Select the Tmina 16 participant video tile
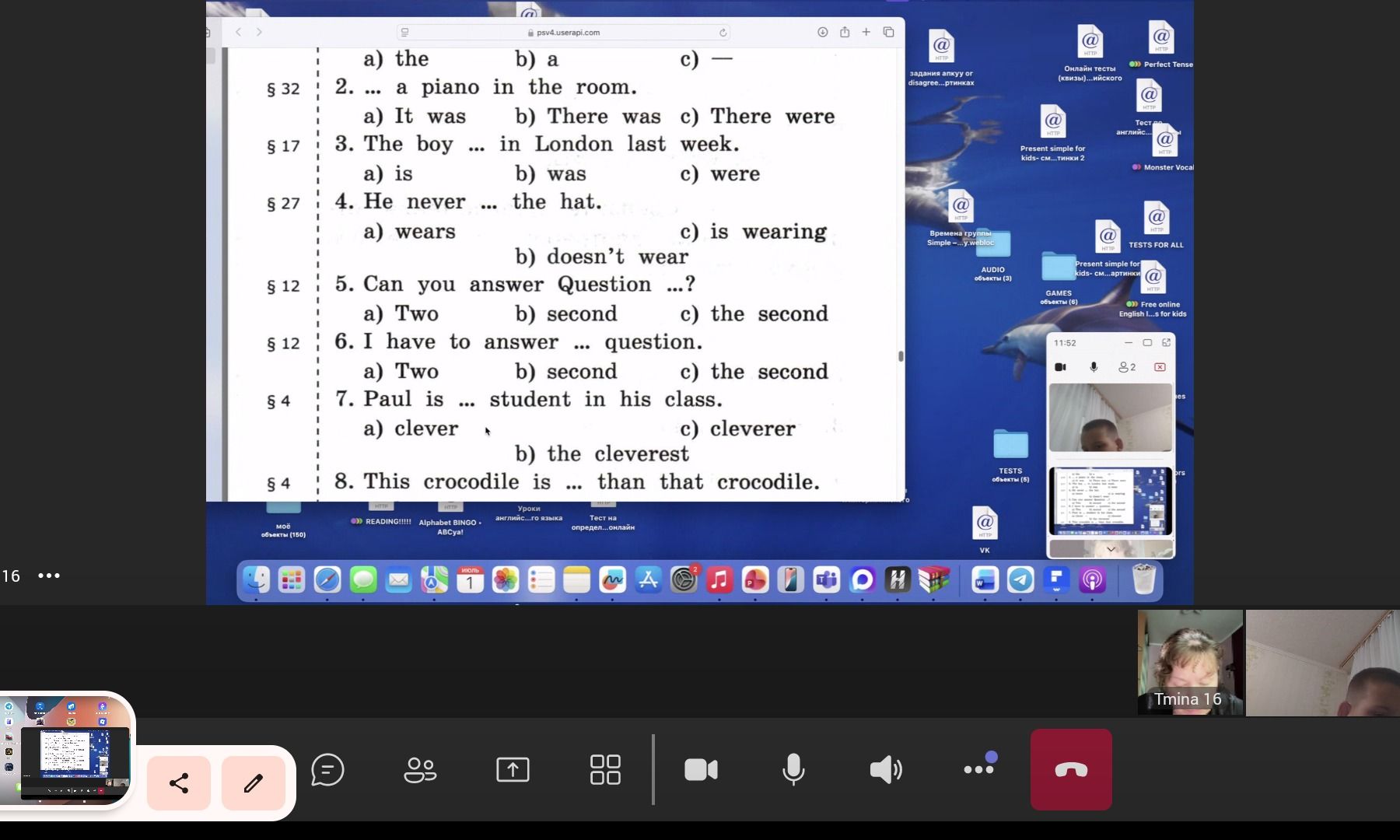The height and width of the screenshot is (840, 1400). point(1190,663)
